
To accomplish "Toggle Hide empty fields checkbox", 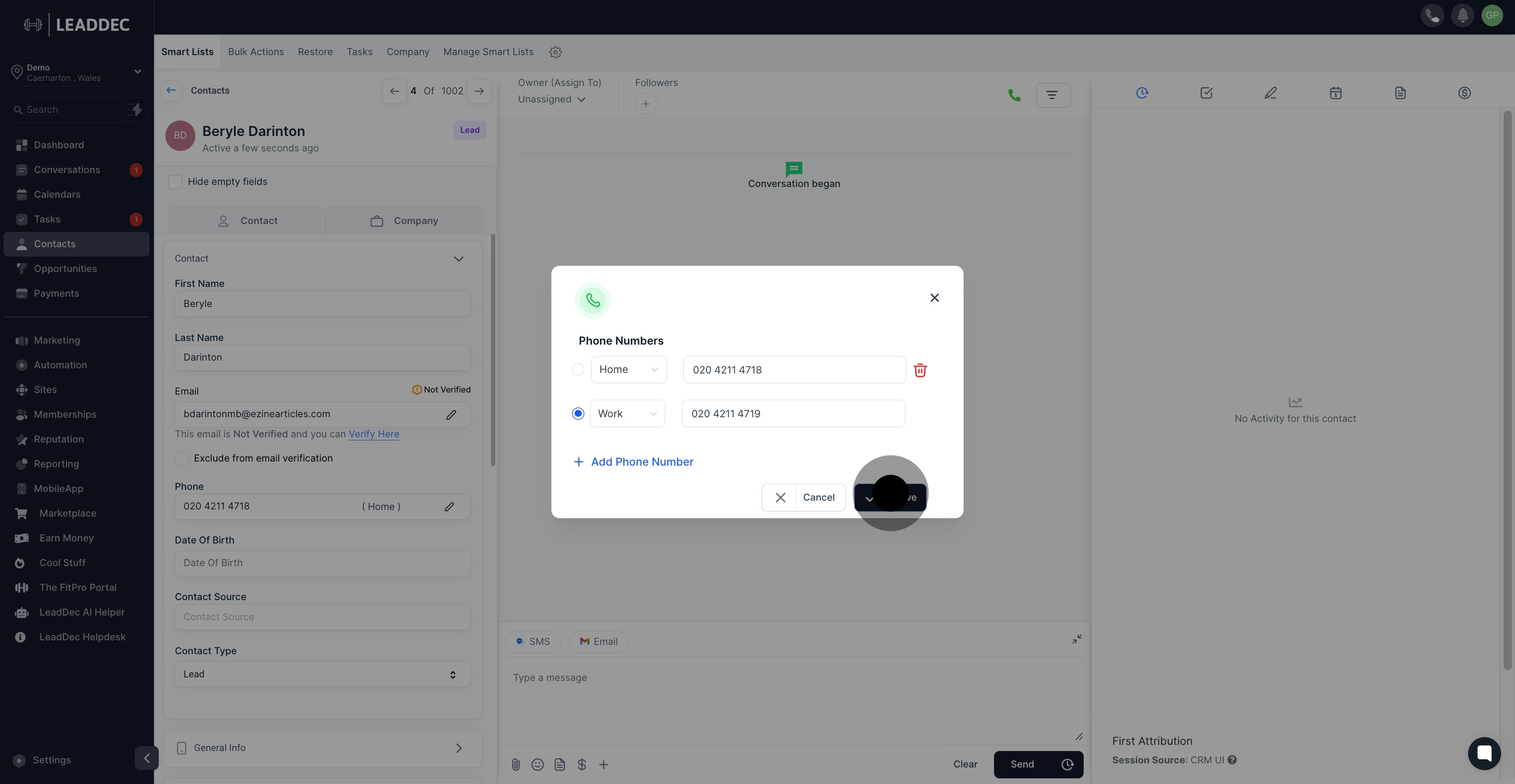I will click(x=175, y=182).
